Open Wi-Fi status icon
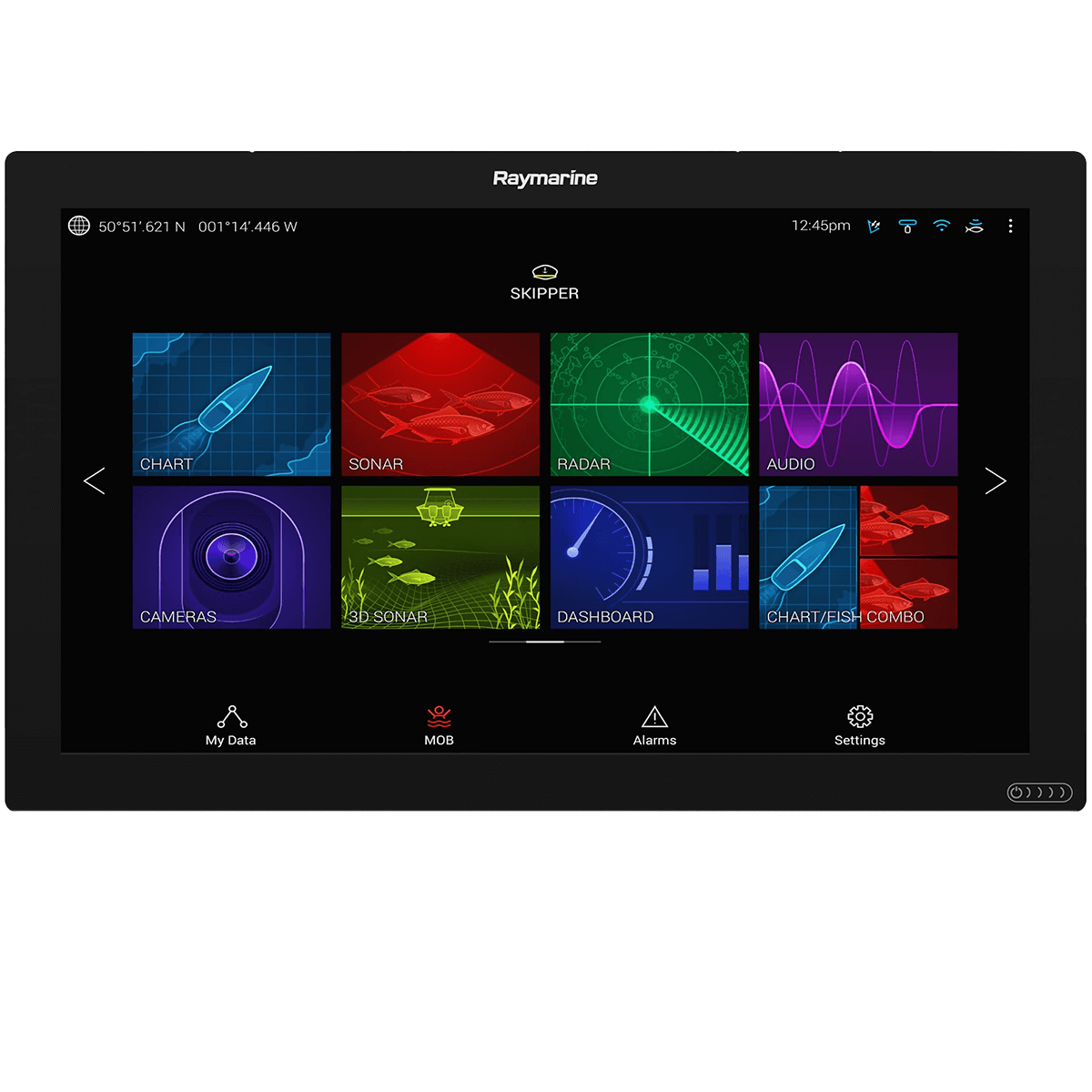 click(x=942, y=226)
